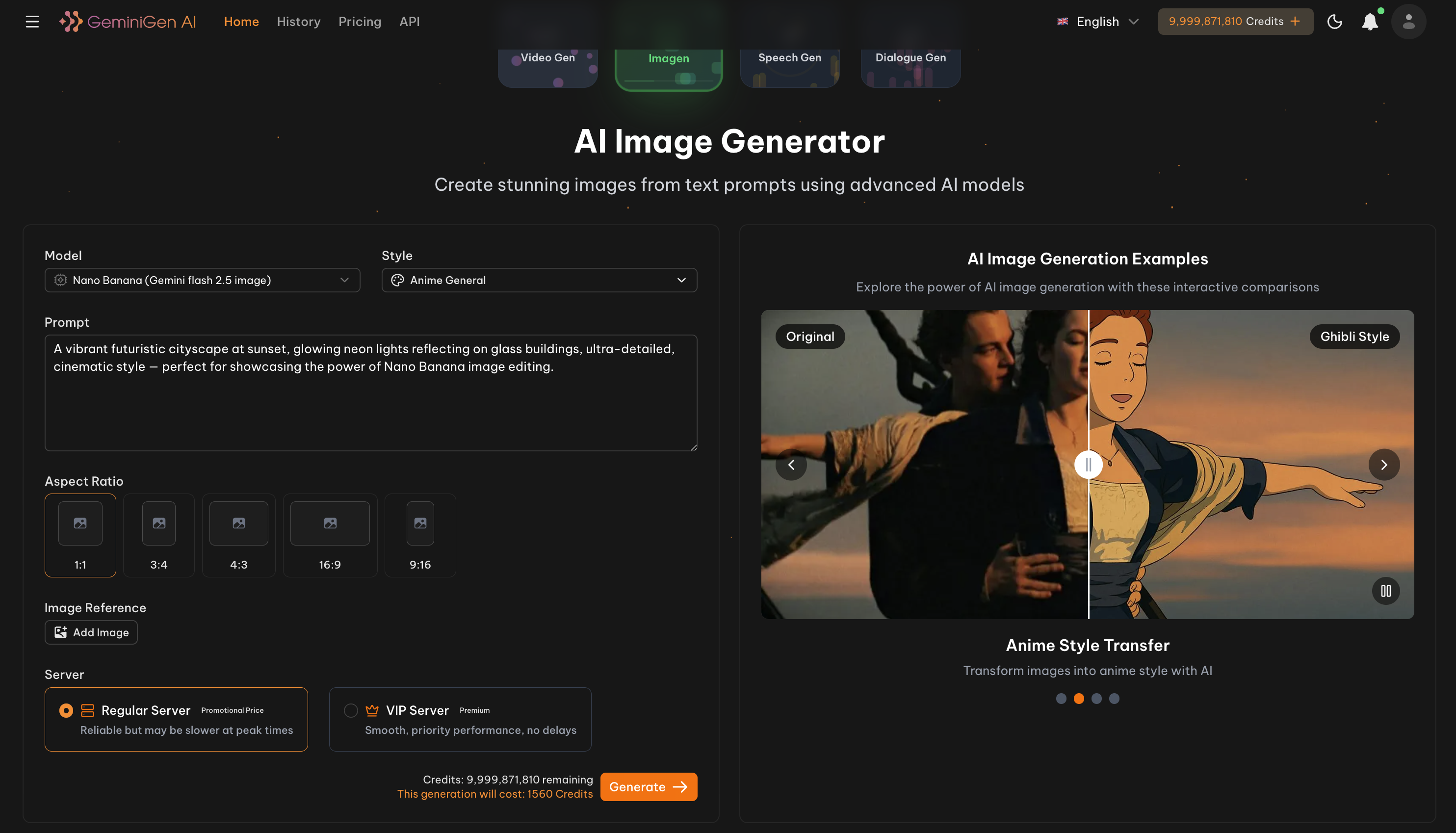Viewport: 1456px width, 833px height.
Task: Choose the 9:16 aspect ratio
Action: tap(420, 535)
